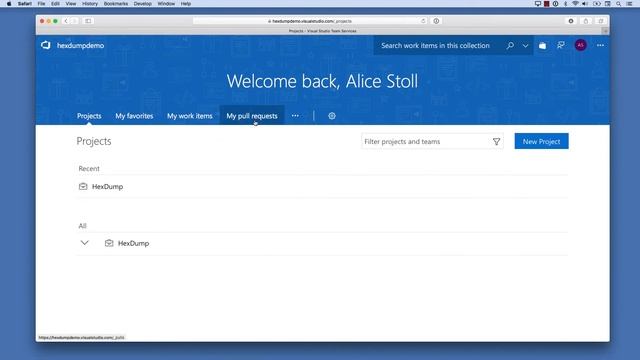Image resolution: width=640 pixels, height=360 pixels.
Task: Open the hexdumpdemo account home link
Action: 80,46
